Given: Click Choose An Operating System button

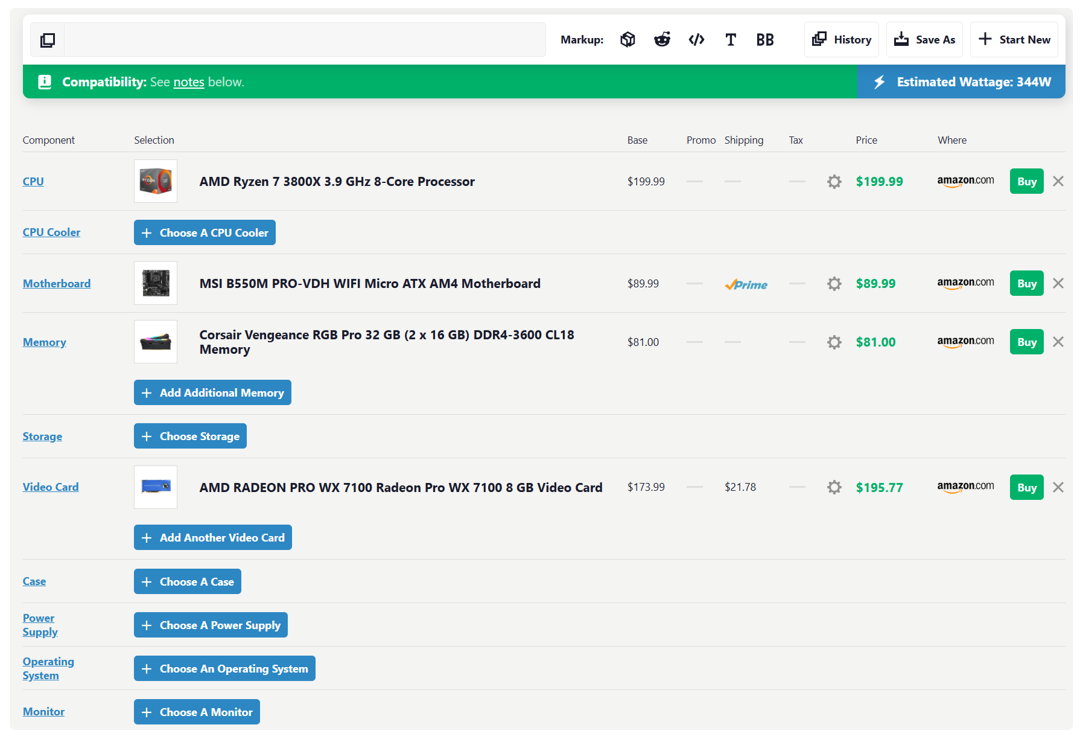Looking at the screenshot, I should coord(225,668).
